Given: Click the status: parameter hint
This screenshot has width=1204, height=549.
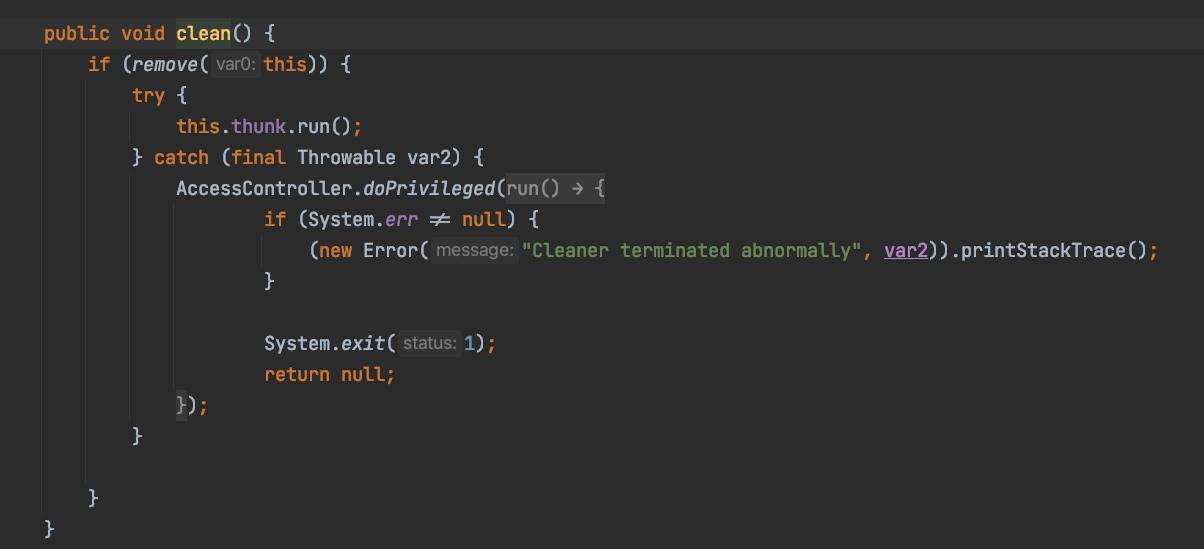Looking at the screenshot, I should pos(430,343).
